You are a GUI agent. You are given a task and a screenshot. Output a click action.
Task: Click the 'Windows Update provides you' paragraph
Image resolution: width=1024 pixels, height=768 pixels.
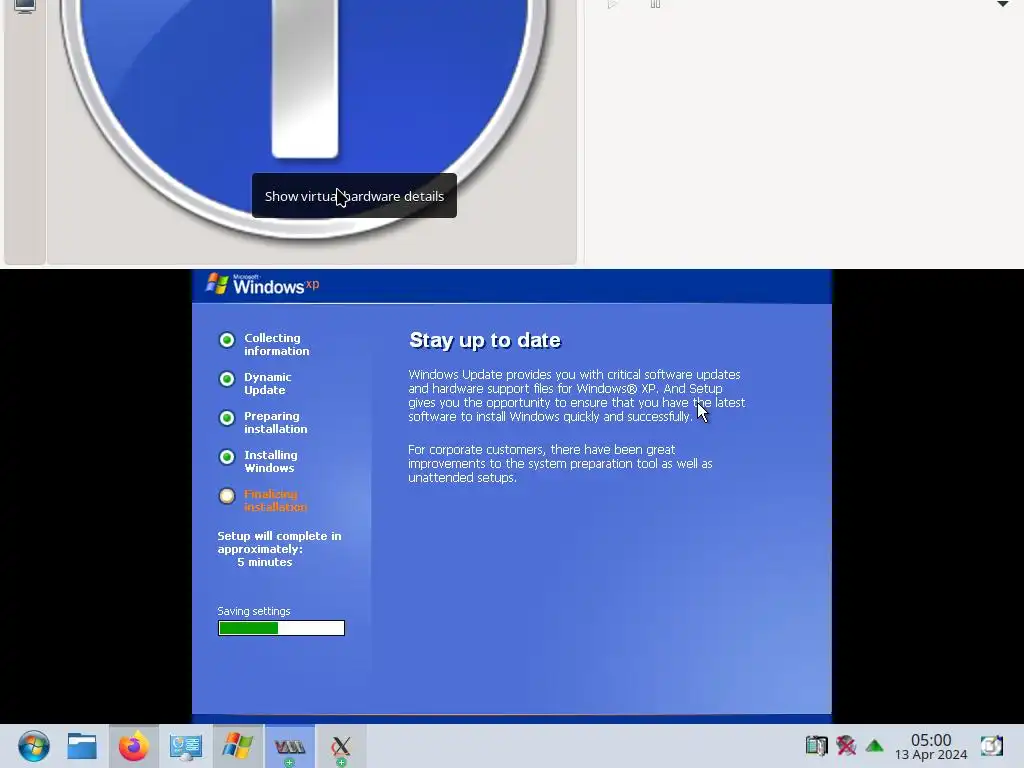click(577, 396)
